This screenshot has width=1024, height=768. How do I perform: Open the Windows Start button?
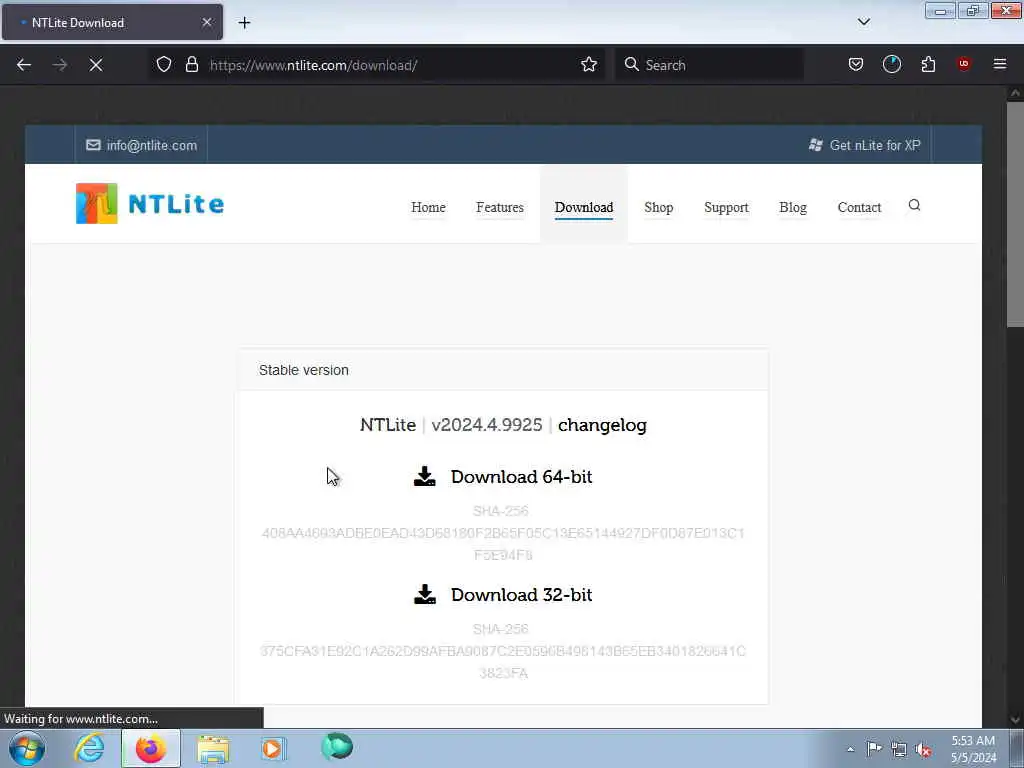(x=27, y=748)
